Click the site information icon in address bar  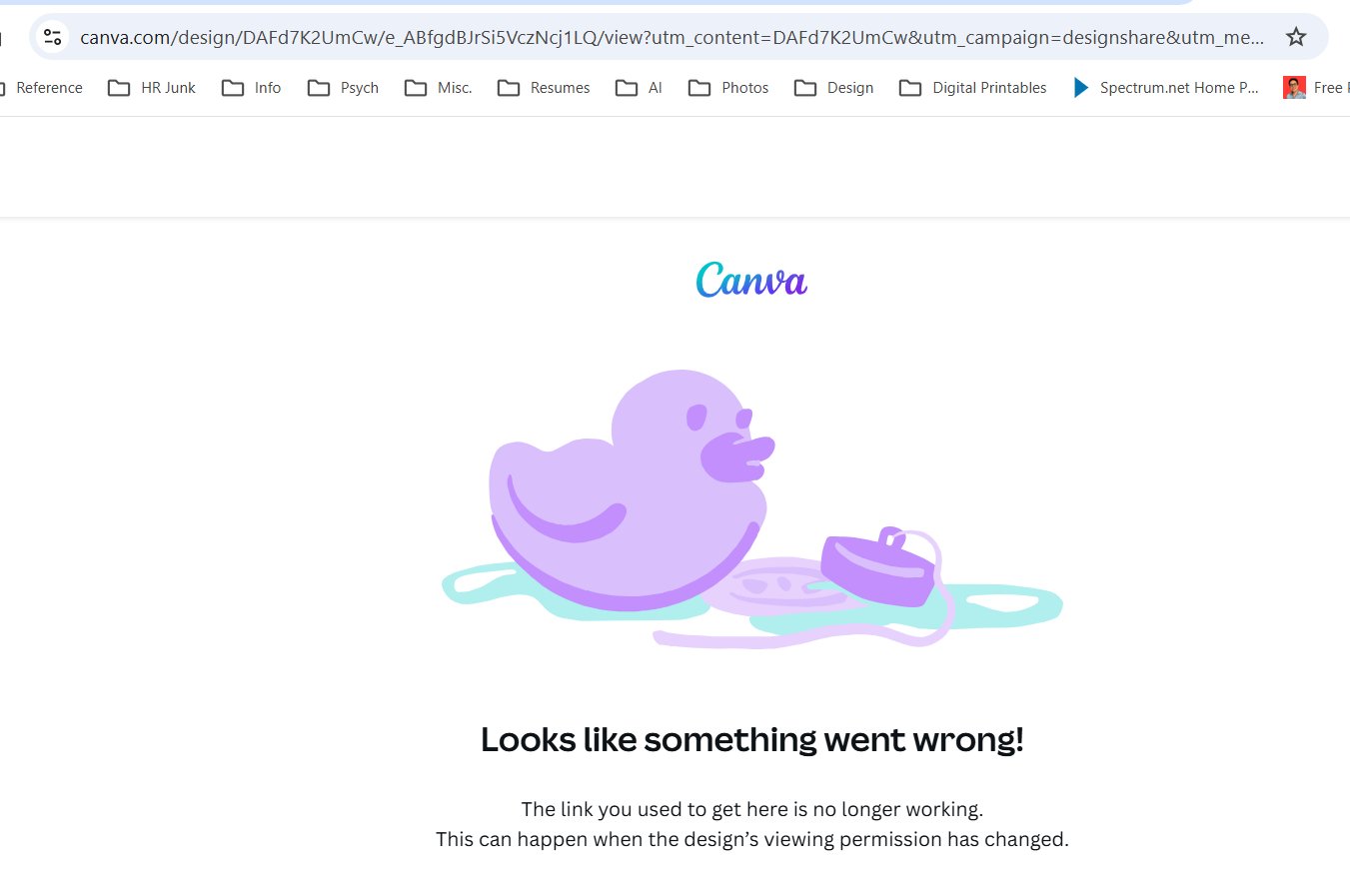pyautogui.click(x=53, y=37)
